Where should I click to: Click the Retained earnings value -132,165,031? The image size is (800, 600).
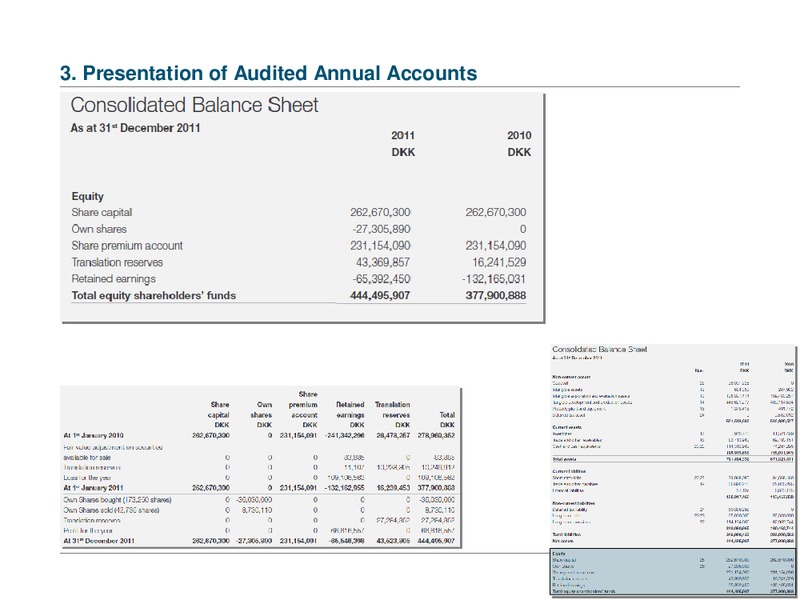[x=494, y=279]
